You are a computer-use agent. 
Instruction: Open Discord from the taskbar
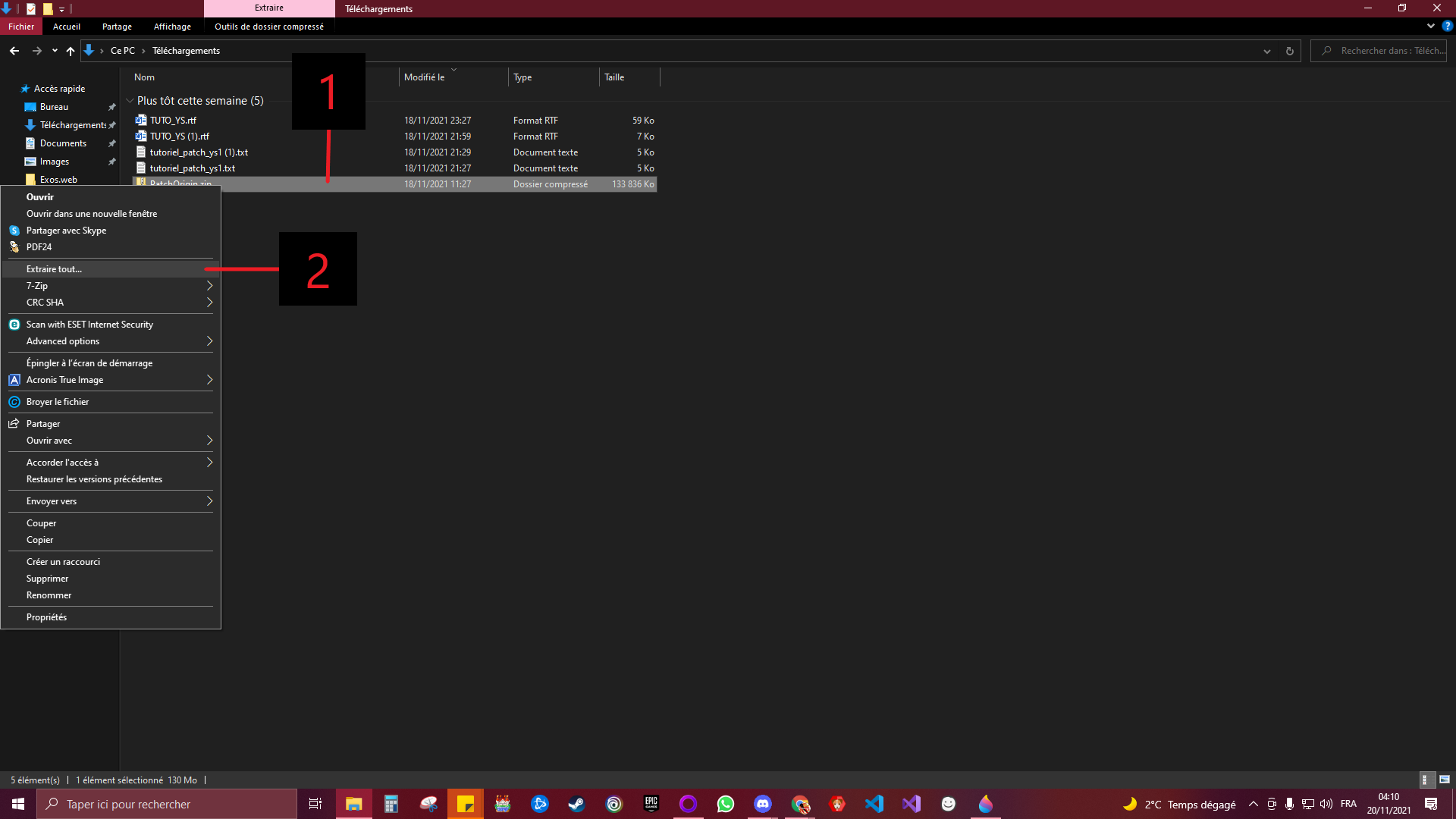pyautogui.click(x=762, y=804)
